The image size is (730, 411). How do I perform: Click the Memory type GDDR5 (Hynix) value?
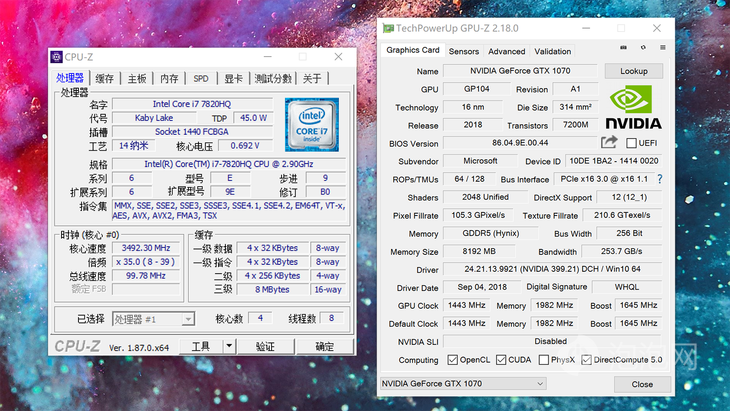click(491, 233)
